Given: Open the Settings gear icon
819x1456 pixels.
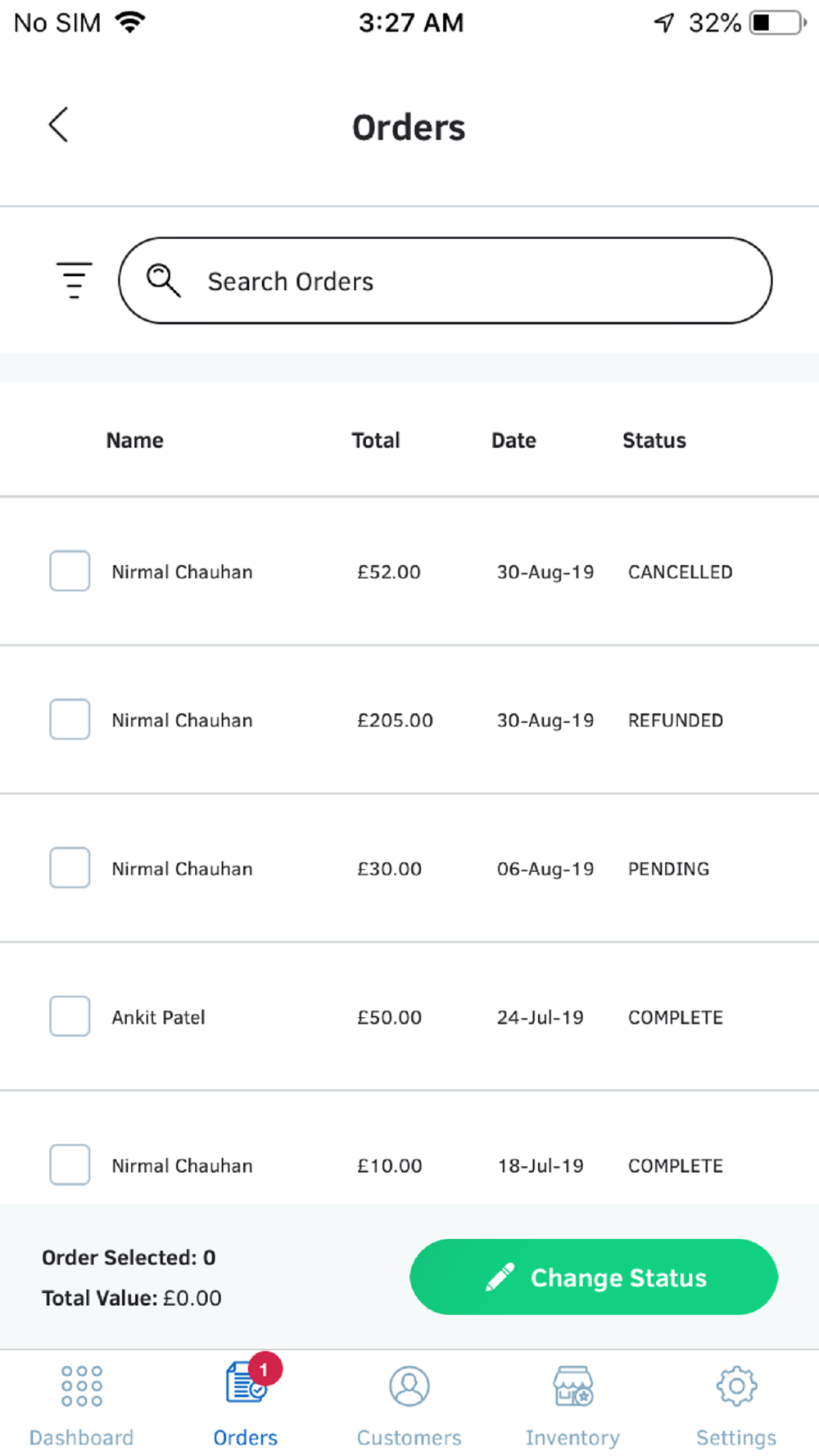Looking at the screenshot, I should tap(736, 1386).
